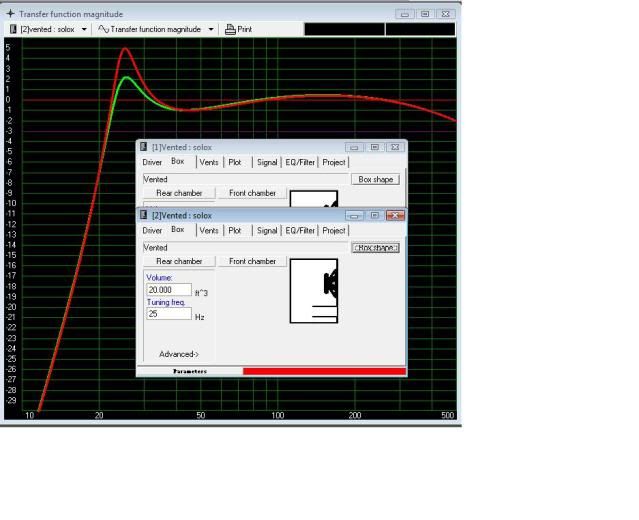Image resolution: width=639 pixels, height=520 pixels.
Task: Click the Vented box type field in [1]Vented window
Action: pyautogui.click(x=246, y=179)
